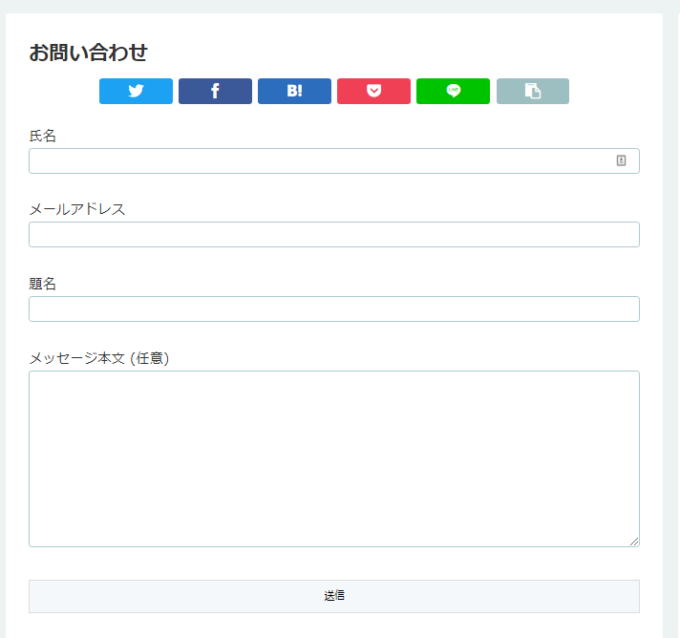
Task: Share the page on Twitter
Action: [x=136, y=91]
